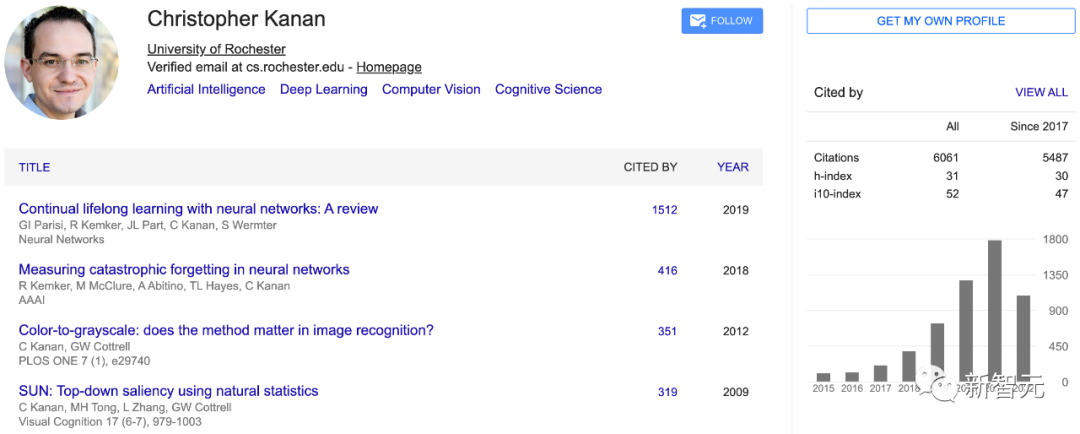Open the Color-to-grayscale paper

[226, 330]
